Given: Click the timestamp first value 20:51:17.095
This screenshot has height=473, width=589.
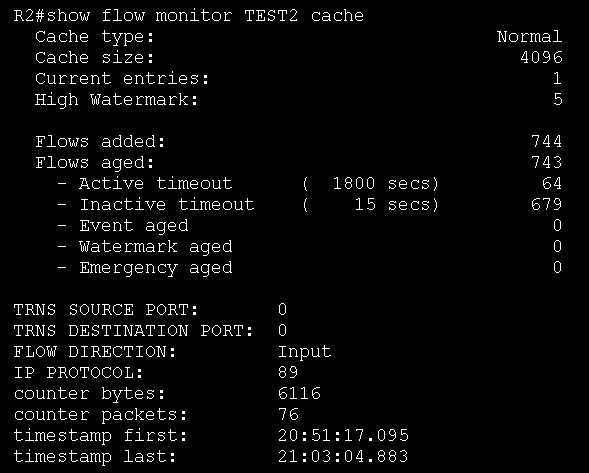Looking at the screenshot, I should (x=343, y=437).
